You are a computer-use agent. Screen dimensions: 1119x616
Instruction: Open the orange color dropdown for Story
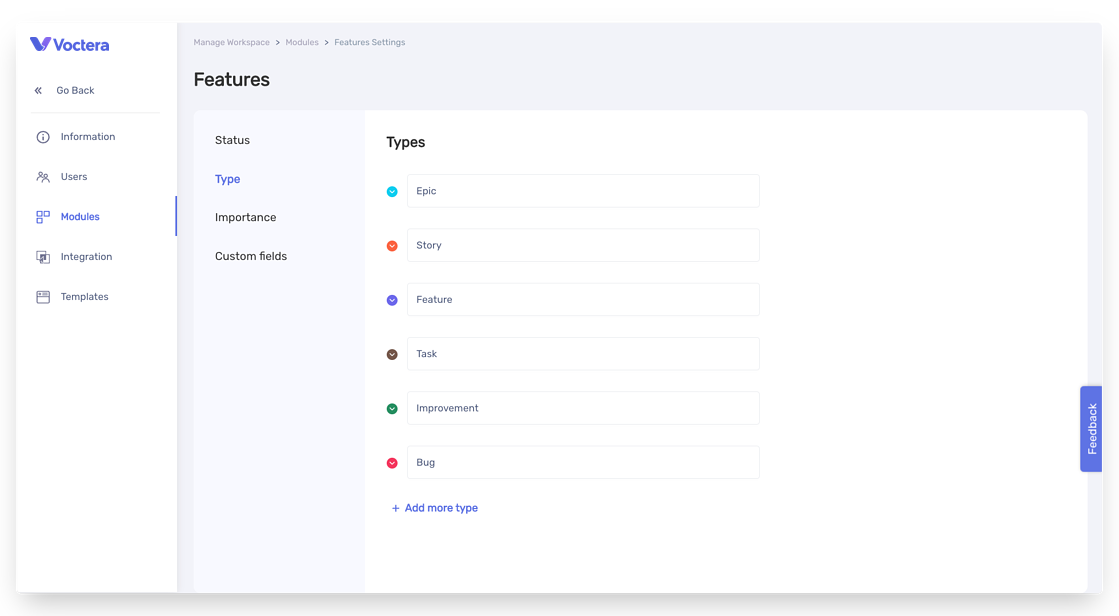[x=392, y=246]
